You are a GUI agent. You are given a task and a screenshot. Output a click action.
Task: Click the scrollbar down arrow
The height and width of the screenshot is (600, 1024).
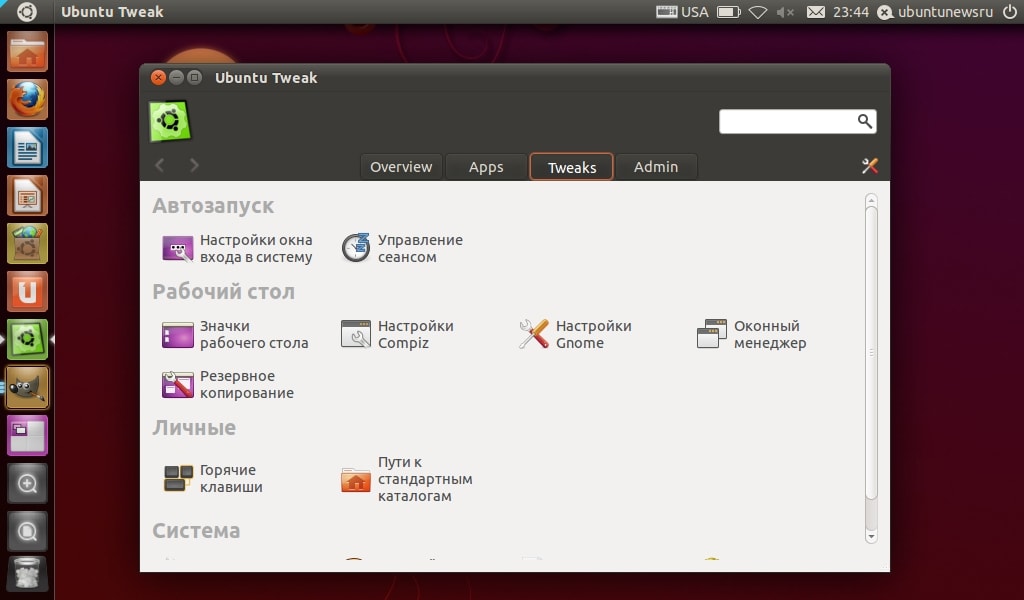click(x=871, y=537)
